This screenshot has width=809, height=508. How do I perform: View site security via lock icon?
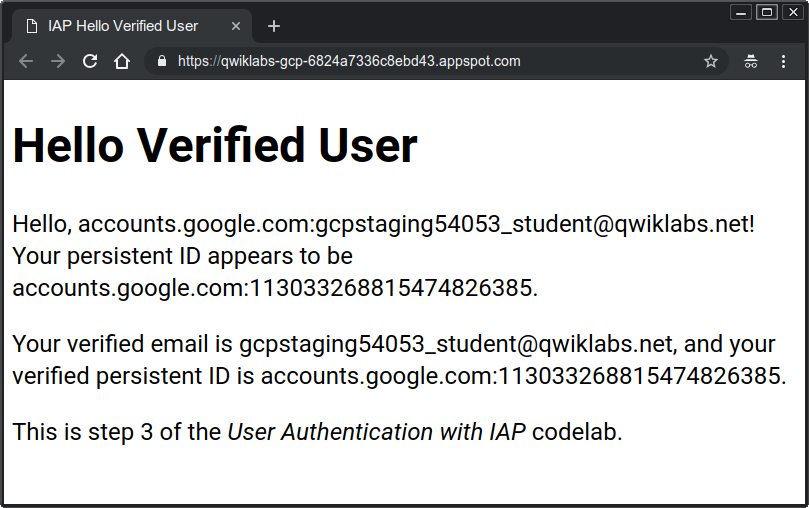click(x=161, y=61)
